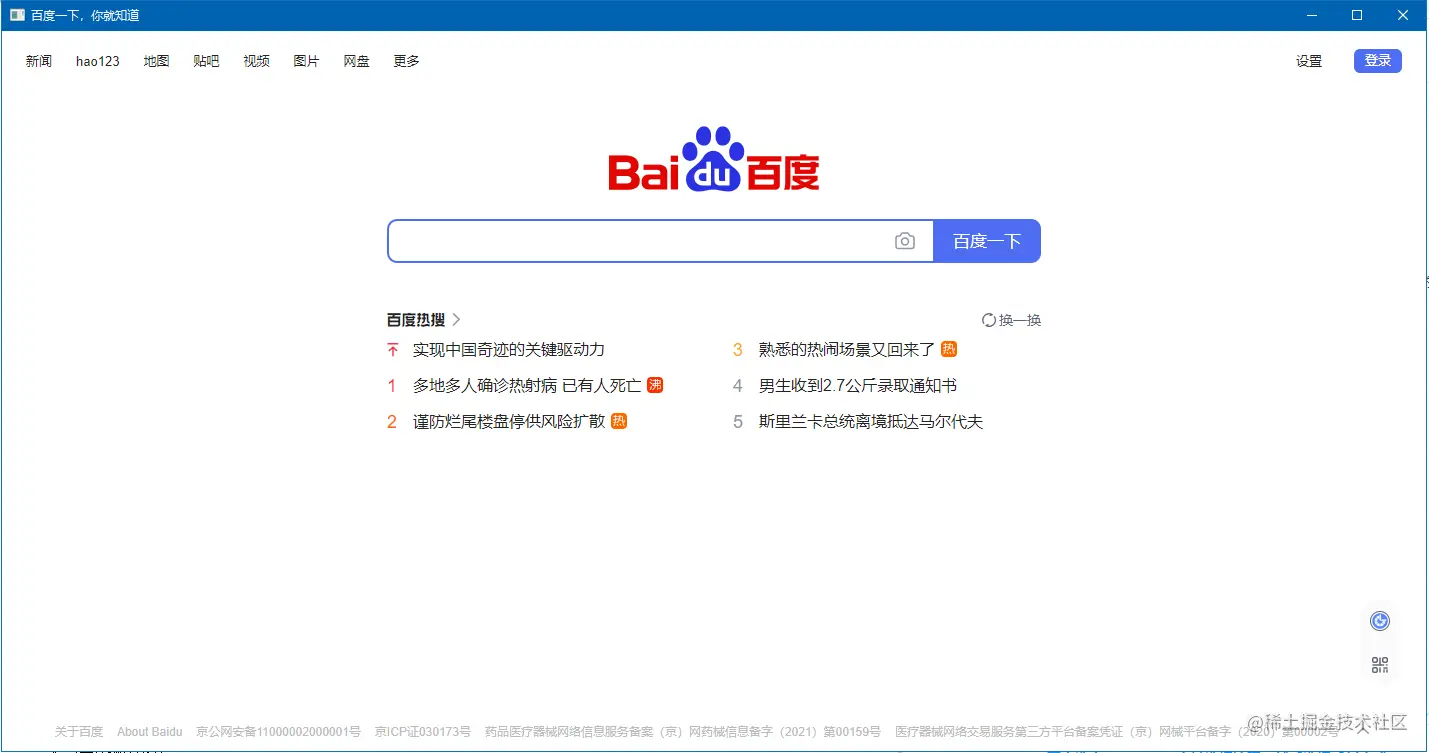Open hot search 男生收到2.7公斤录取通知书
1429x753 pixels.
pyautogui.click(x=858, y=385)
